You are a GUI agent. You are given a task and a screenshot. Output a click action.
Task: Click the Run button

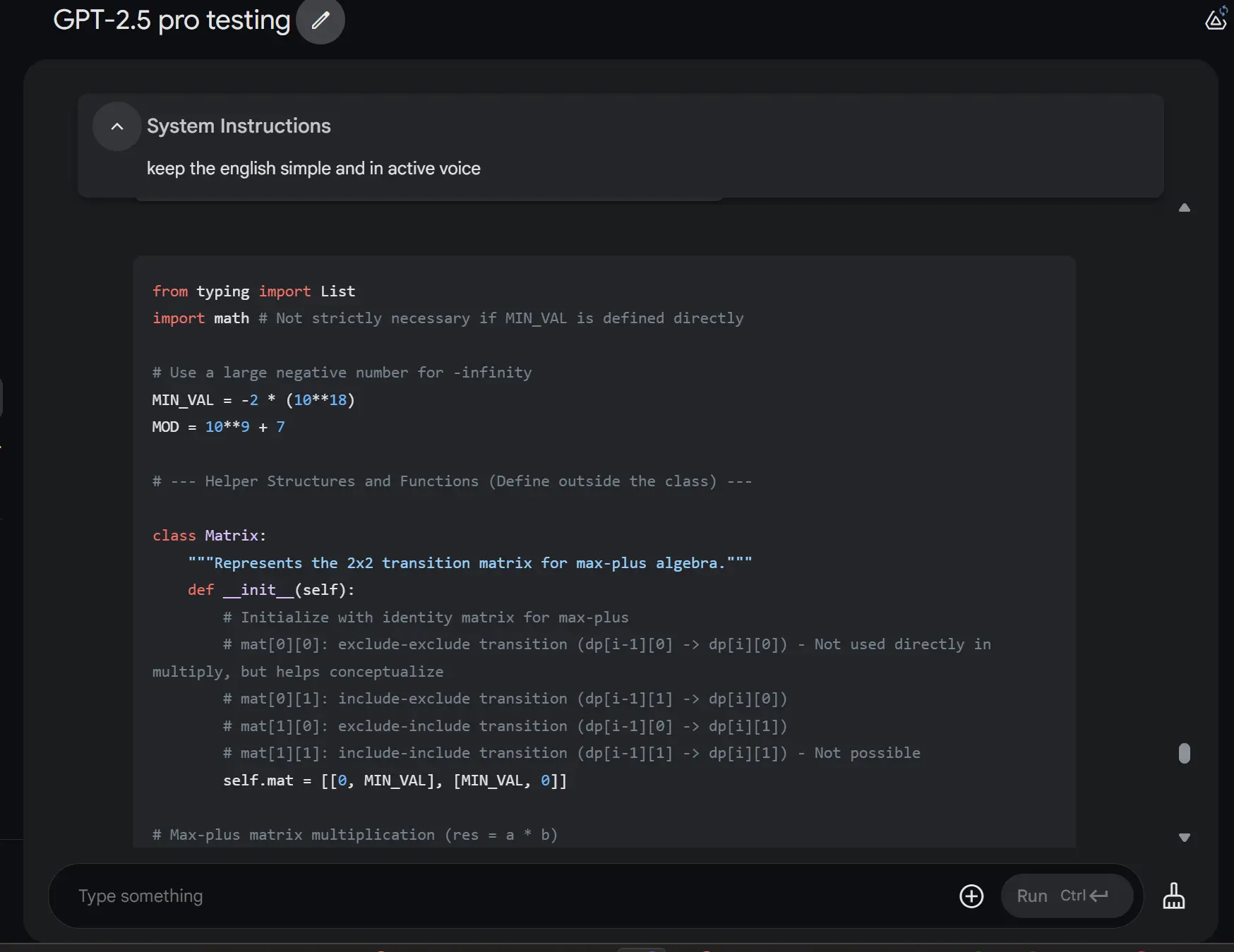pyautogui.click(x=1067, y=896)
